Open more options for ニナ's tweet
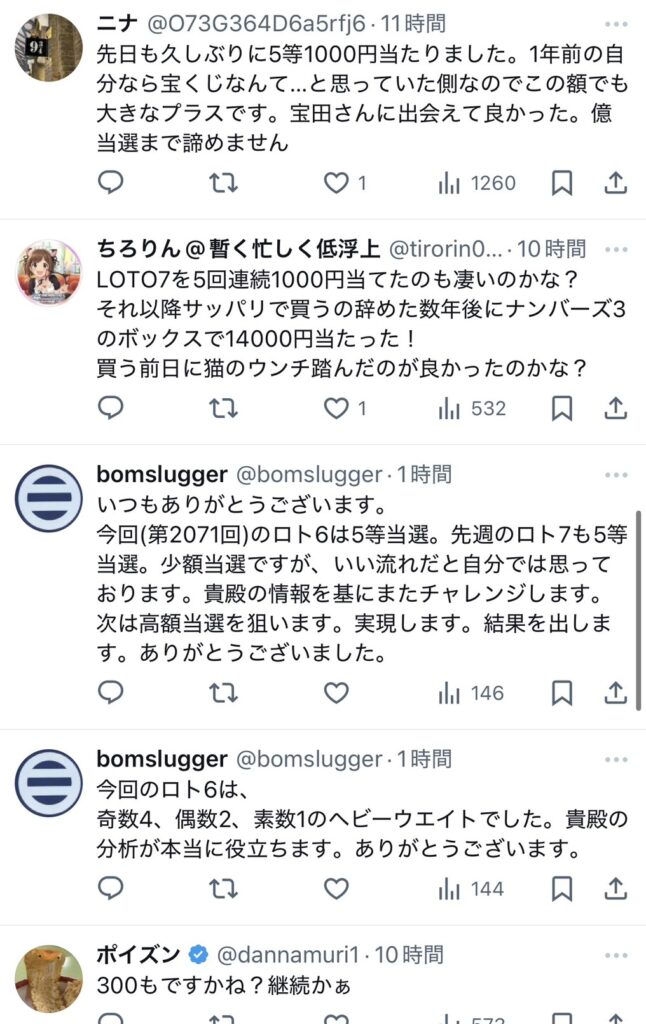 click(x=616, y=23)
